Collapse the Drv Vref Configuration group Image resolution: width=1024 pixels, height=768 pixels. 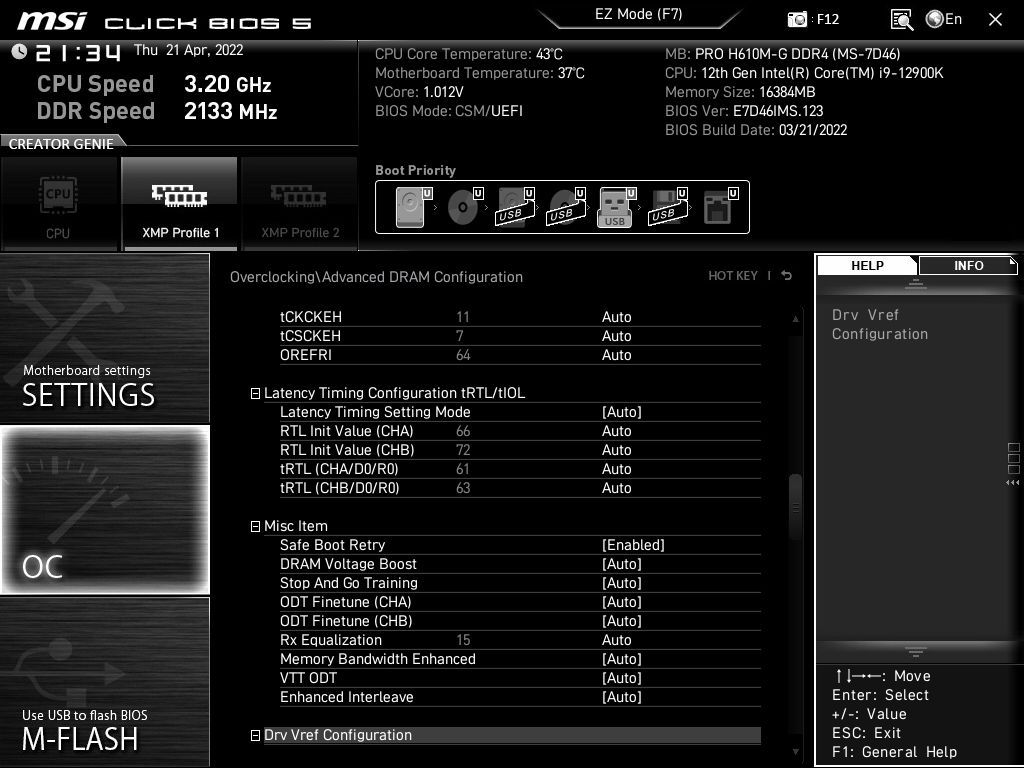[x=255, y=735]
